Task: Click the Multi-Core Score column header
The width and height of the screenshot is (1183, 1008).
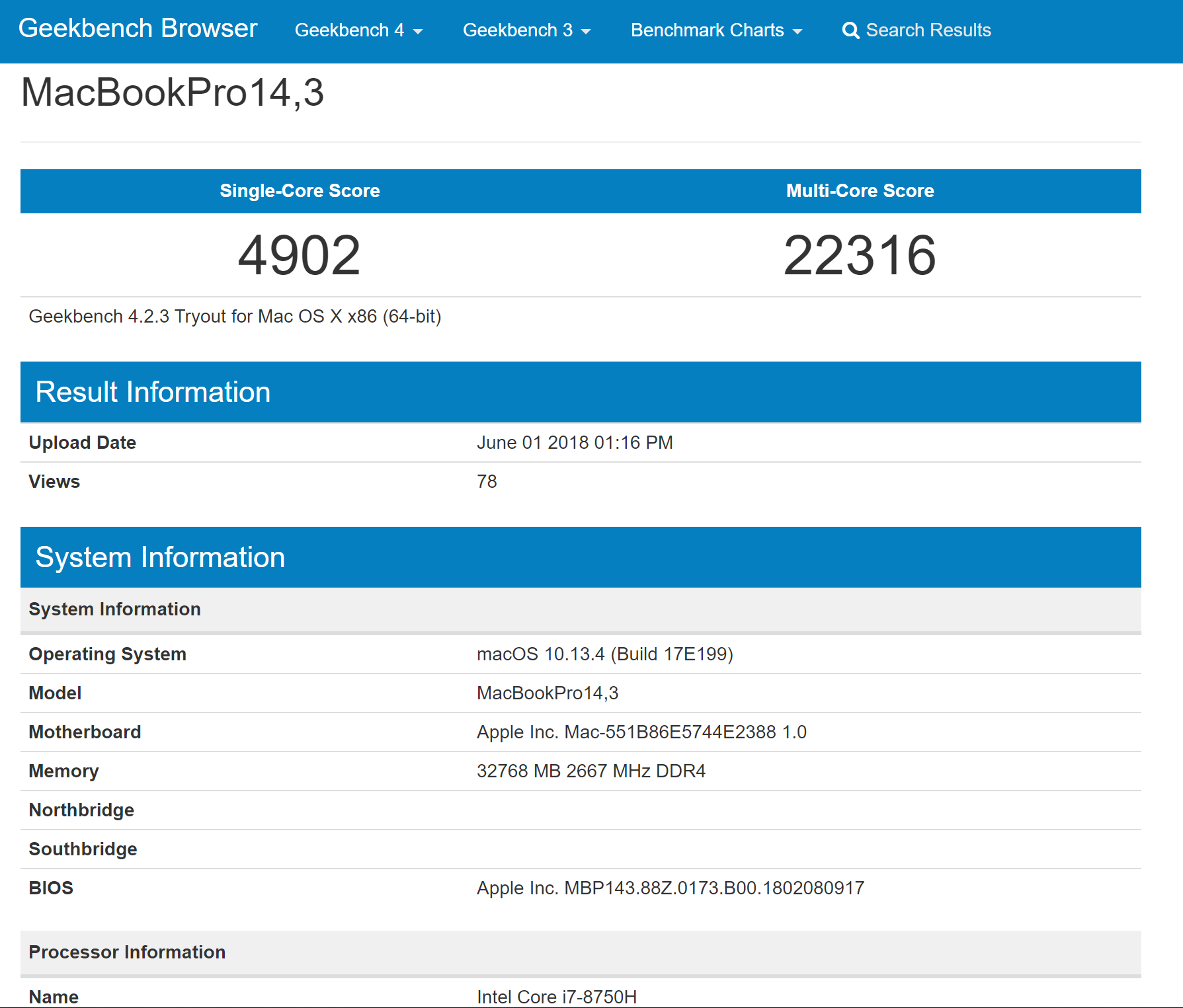Action: [x=860, y=191]
